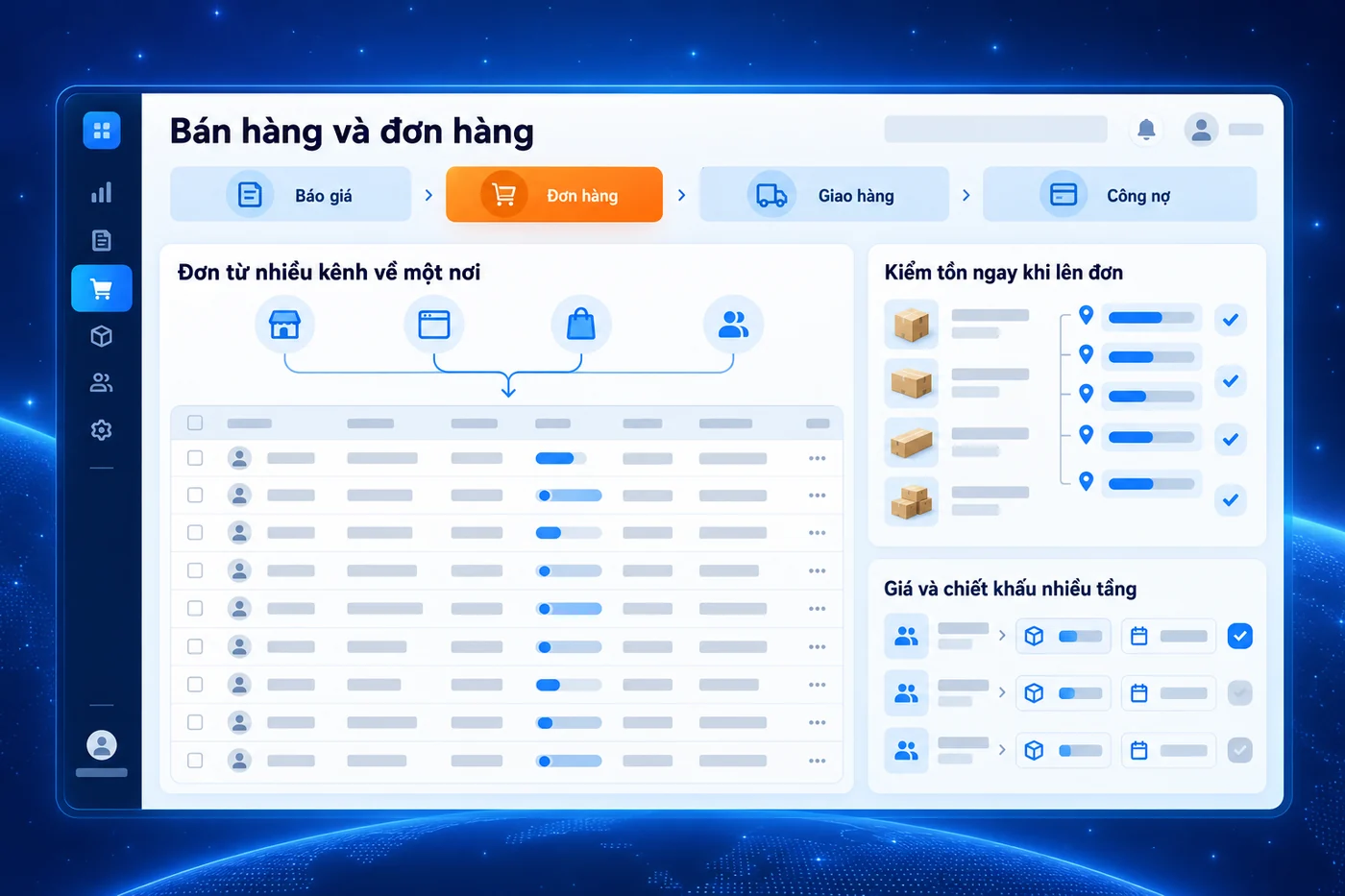
Task: Tick the select-all checkbox in table header
Action: tap(195, 423)
